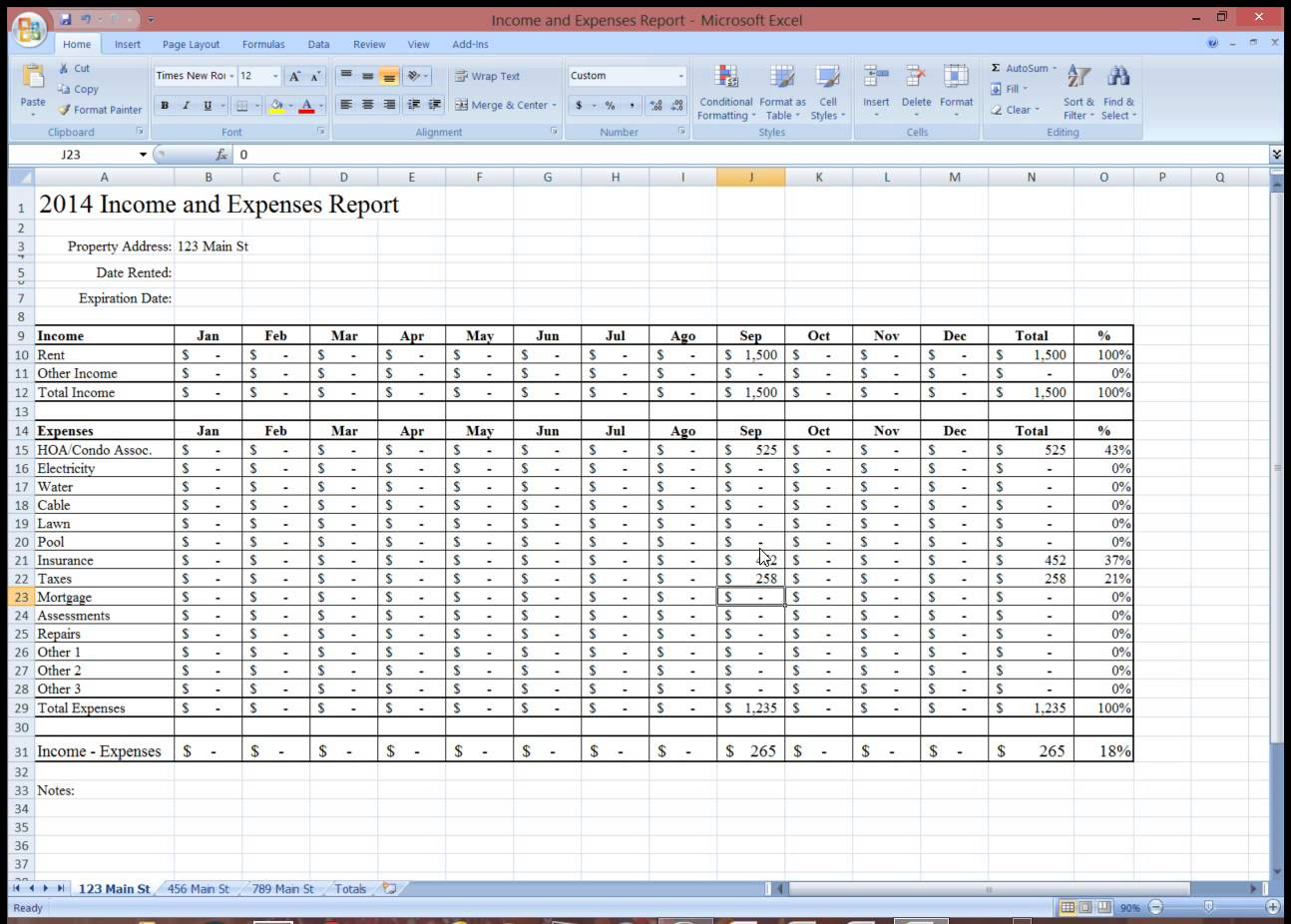The width and height of the screenshot is (1291, 924).
Task: Expand the Custom number format dropdown
Action: [681, 76]
